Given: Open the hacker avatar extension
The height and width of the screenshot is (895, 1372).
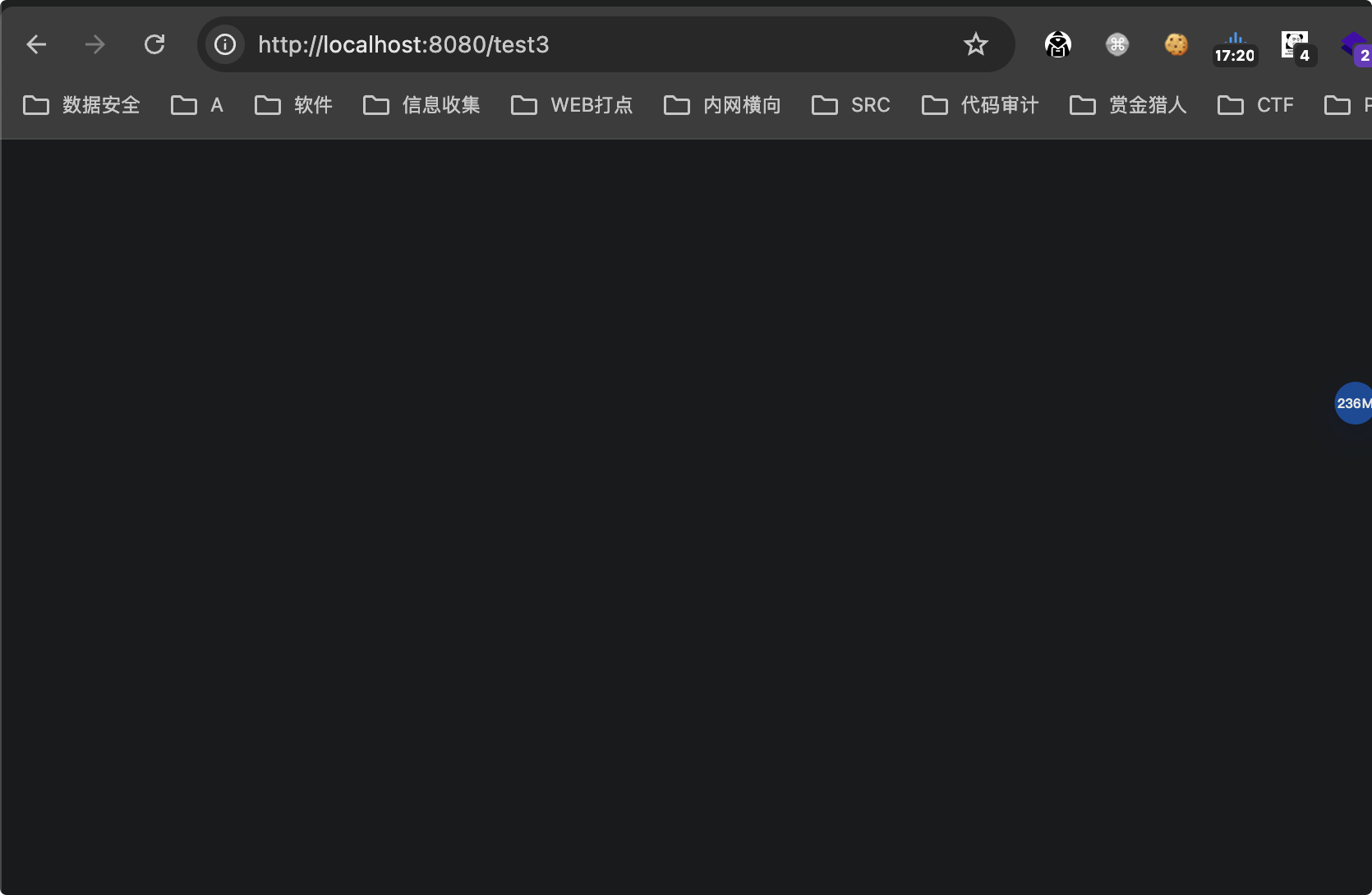Looking at the screenshot, I should 1058,44.
